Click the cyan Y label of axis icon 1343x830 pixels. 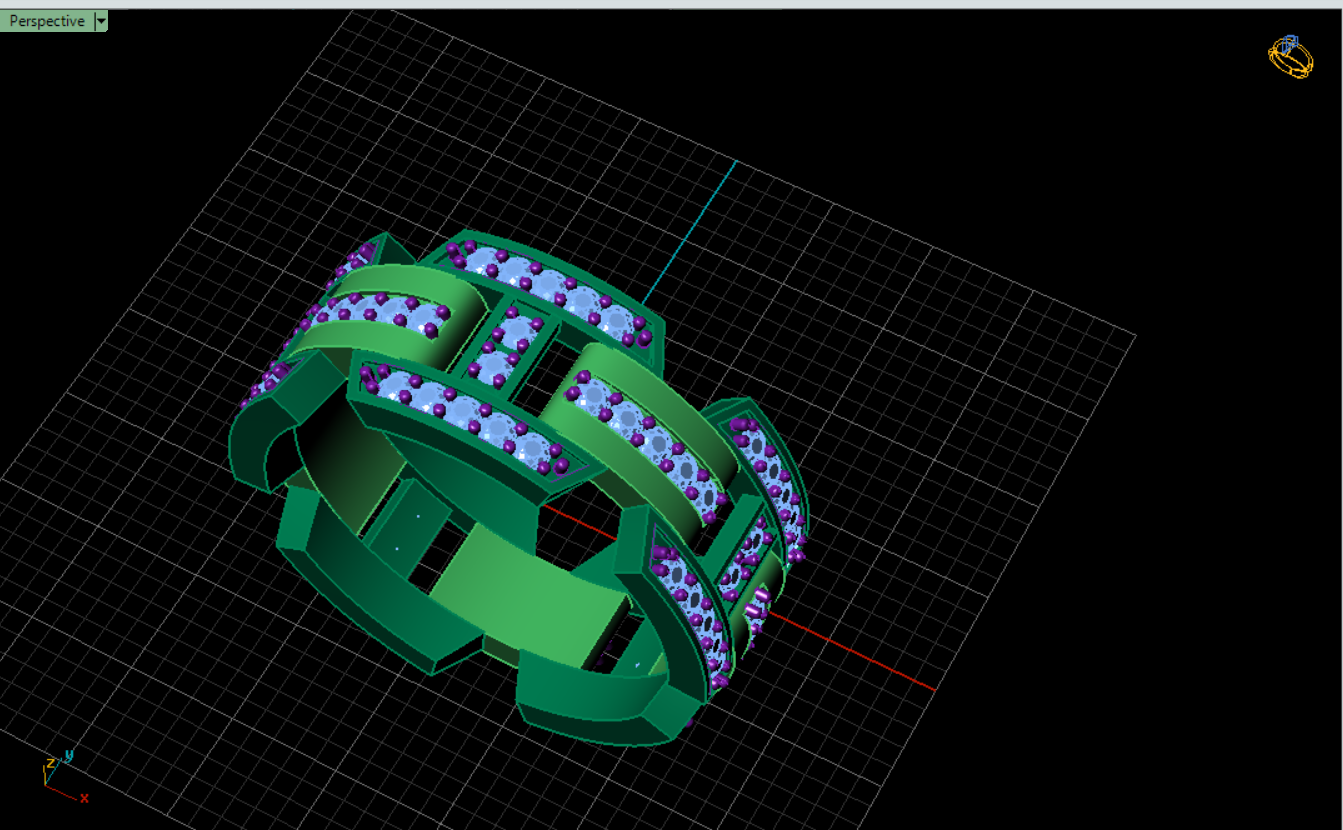pyautogui.click(x=69, y=755)
